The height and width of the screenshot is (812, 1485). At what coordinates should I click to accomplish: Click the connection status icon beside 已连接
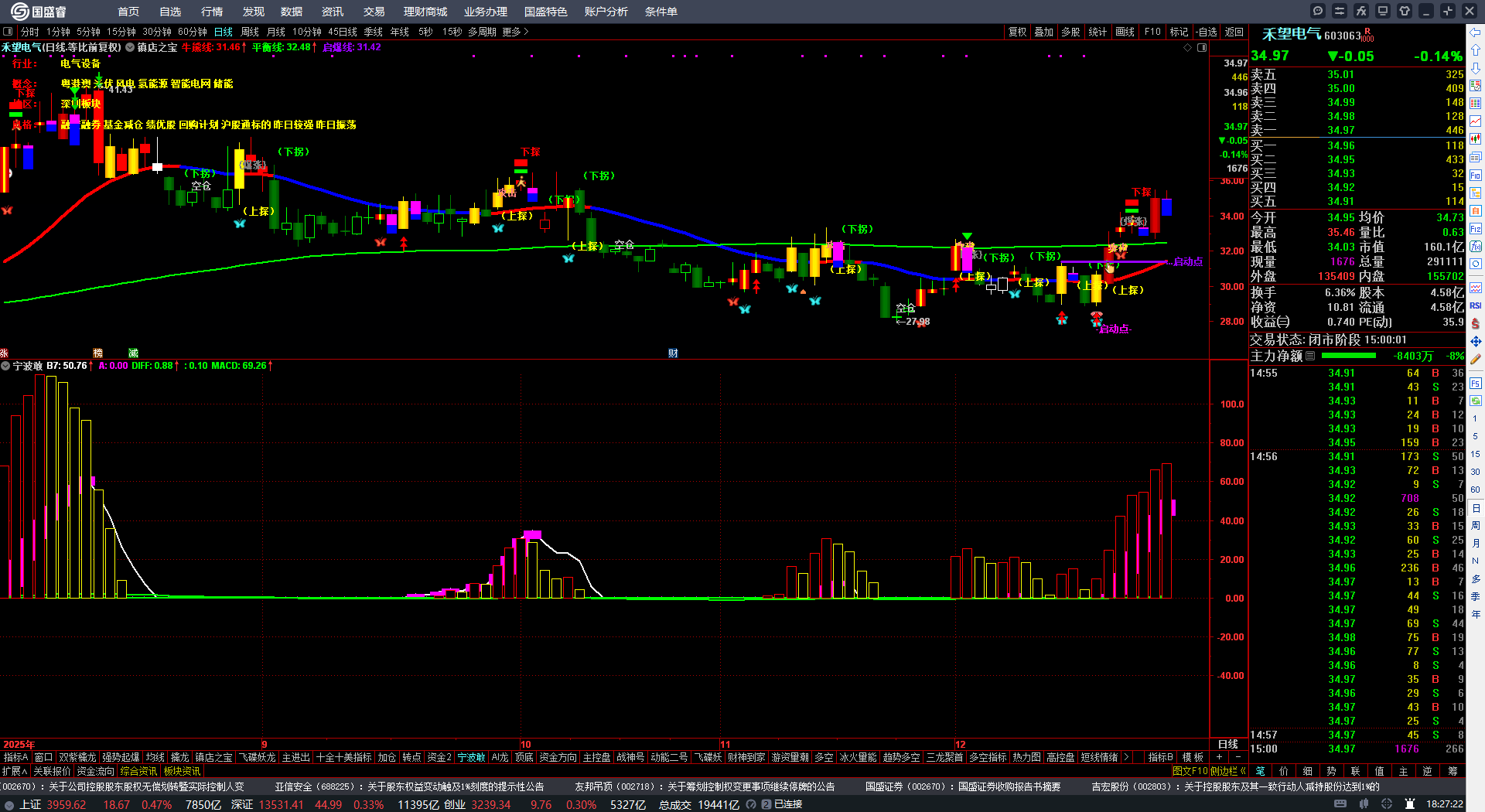tap(766, 804)
